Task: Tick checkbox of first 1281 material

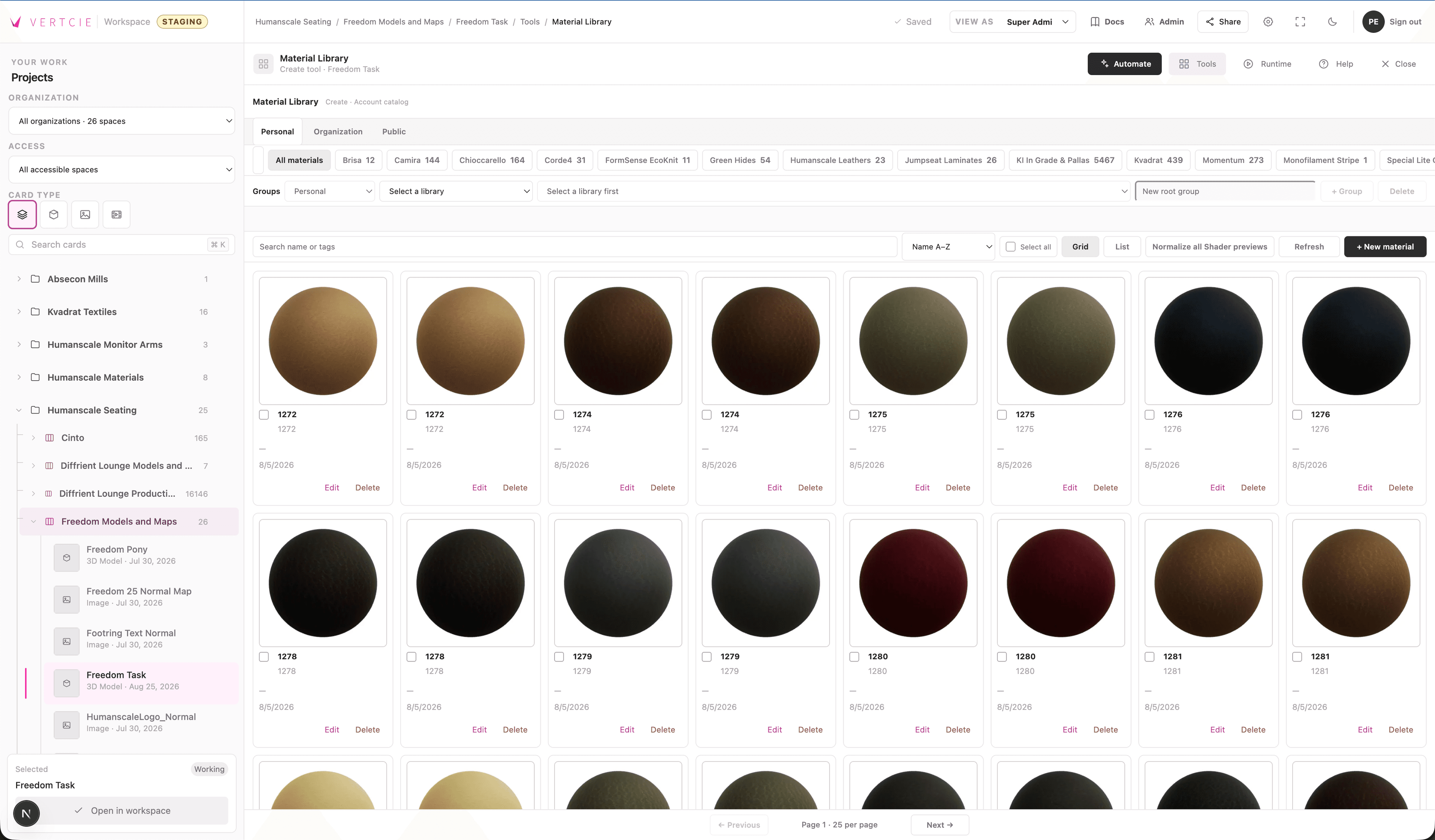Action: [1150, 657]
